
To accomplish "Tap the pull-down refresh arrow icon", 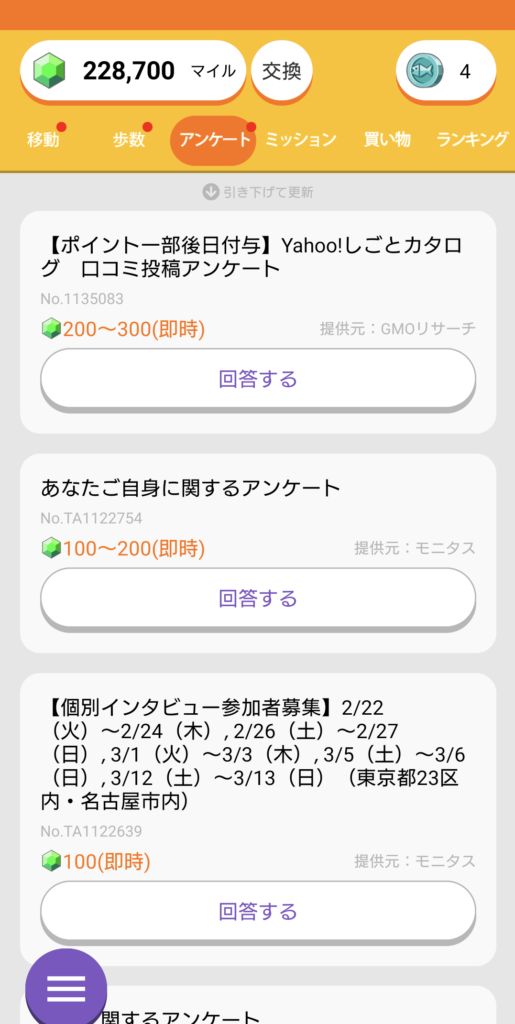I will 210,192.
